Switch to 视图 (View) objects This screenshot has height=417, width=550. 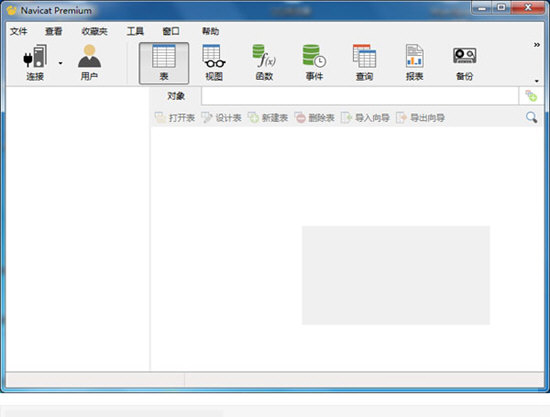pos(214,63)
